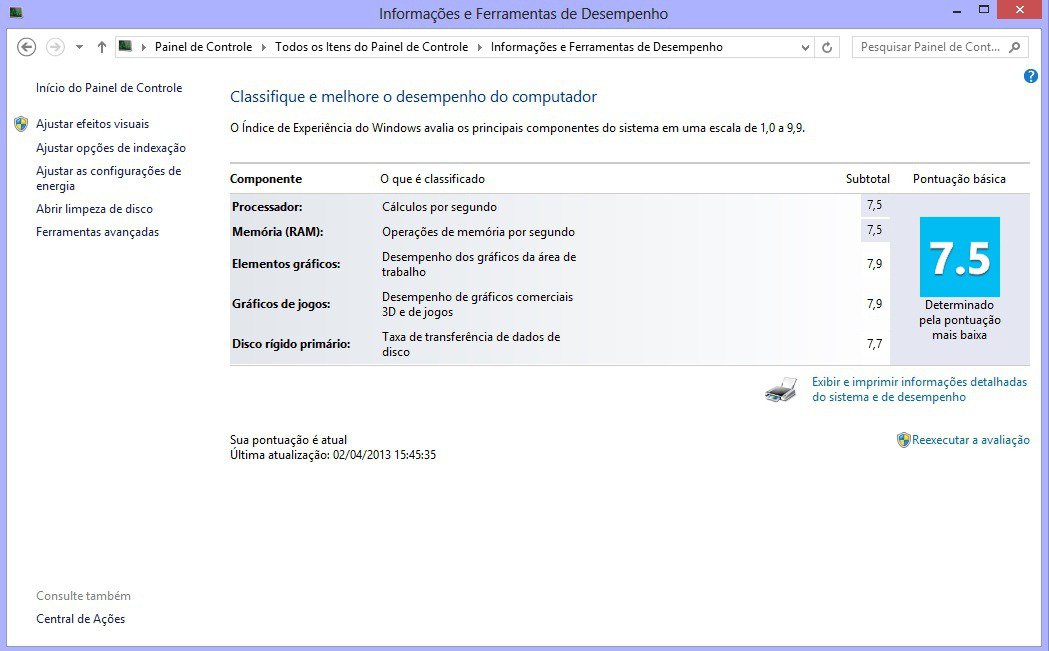The height and width of the screenshot is (651, 1049).
Task: Open Central de Ações link
Action: click(80, 619)
